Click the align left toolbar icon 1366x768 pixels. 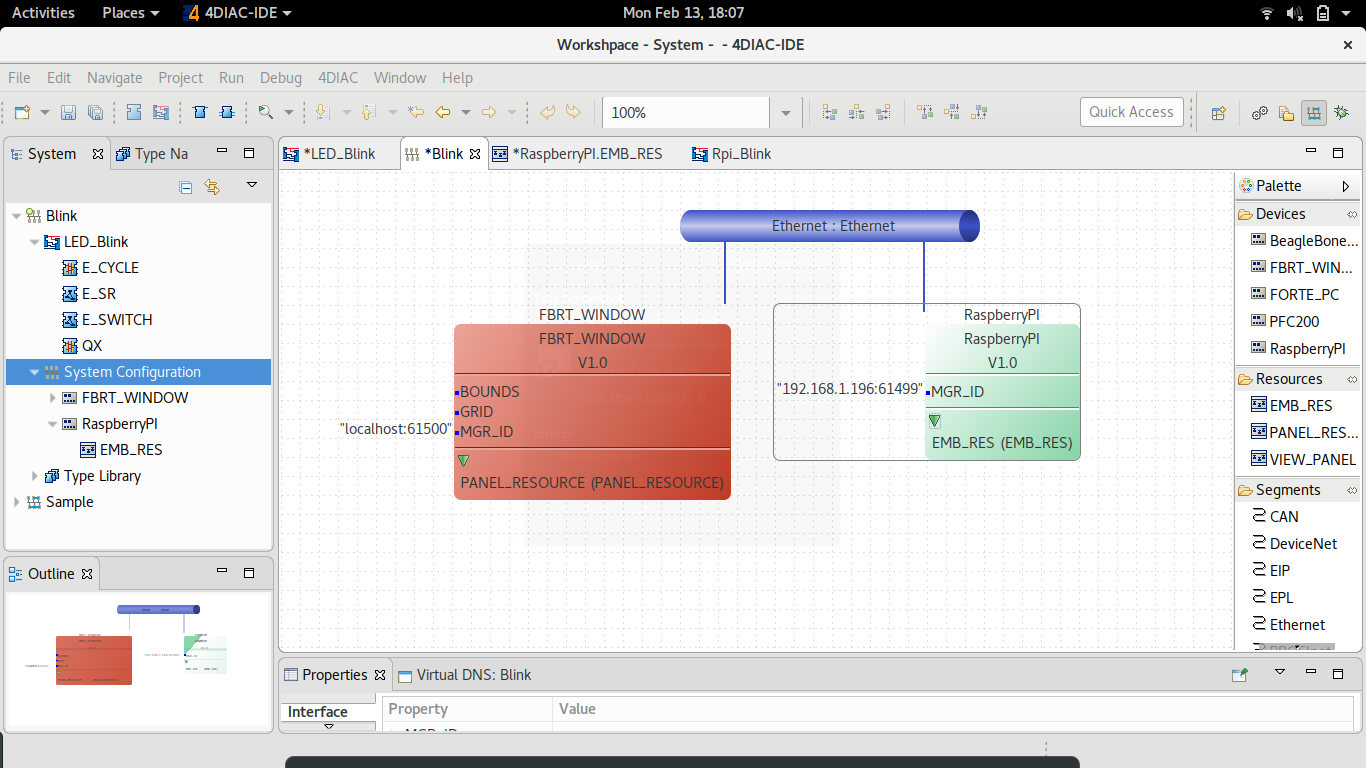(829, 113)
